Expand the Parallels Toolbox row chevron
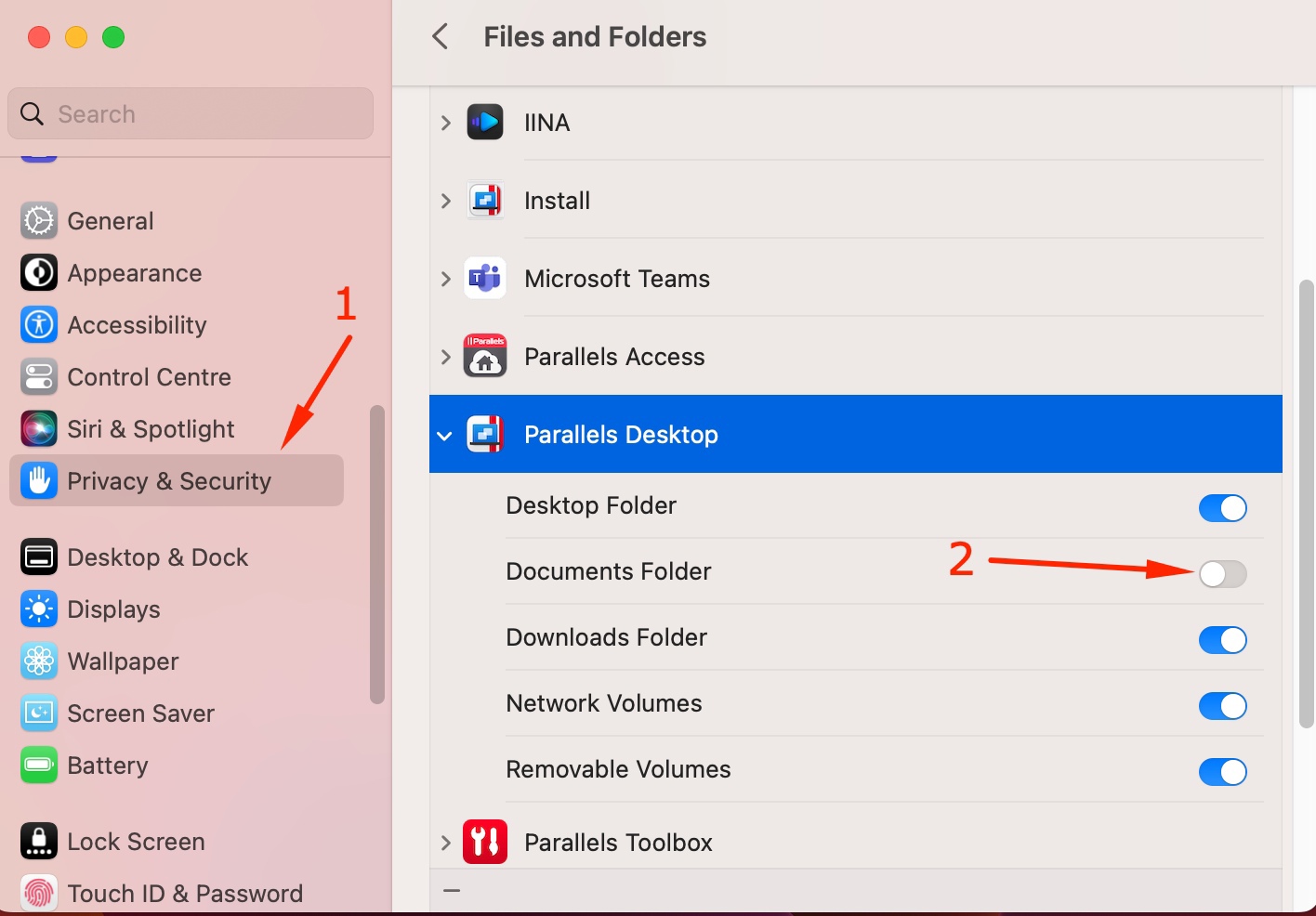This screenshot has height=916, width=1316. (446, 843)
